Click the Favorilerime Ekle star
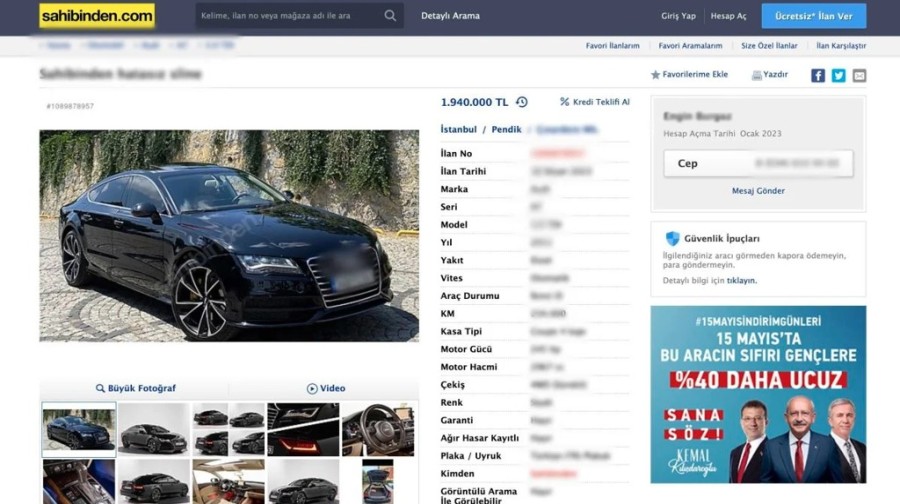 click(656, 75)
